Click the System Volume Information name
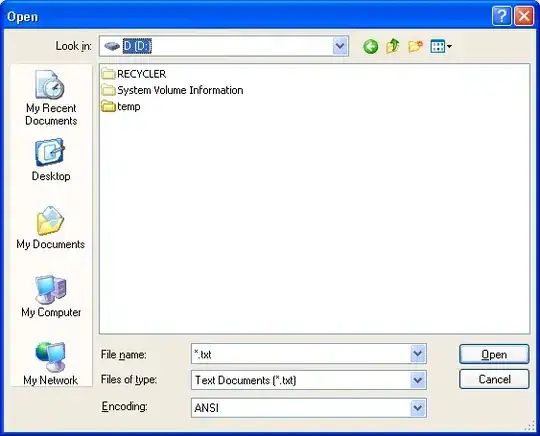Viewport: 540px width, 436px height. point(180,90)
